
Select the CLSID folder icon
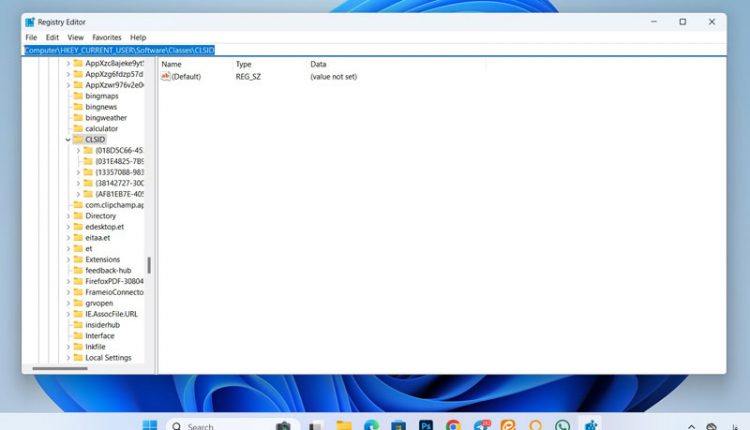tap(78, 139)
